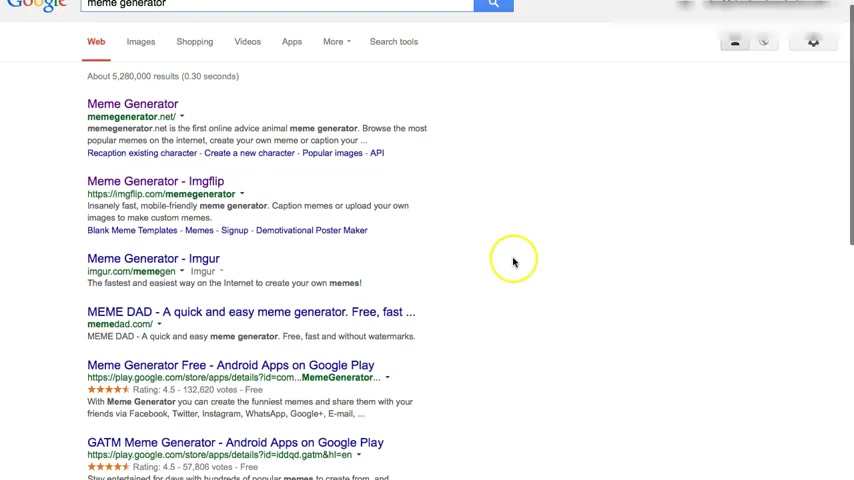Switch to the Shopping tab

[x=194, y=42]
